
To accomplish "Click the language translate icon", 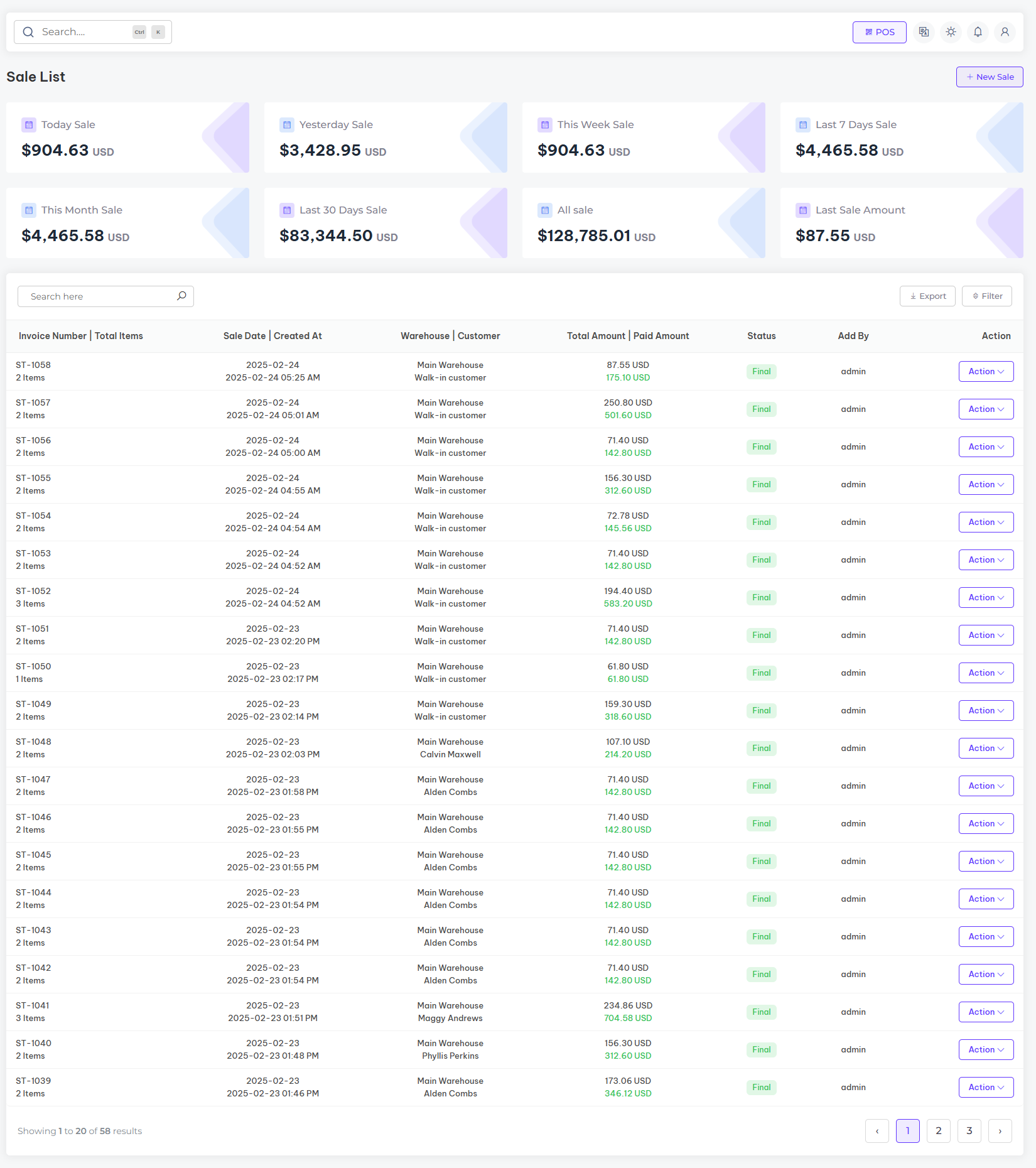I will 924,32.
